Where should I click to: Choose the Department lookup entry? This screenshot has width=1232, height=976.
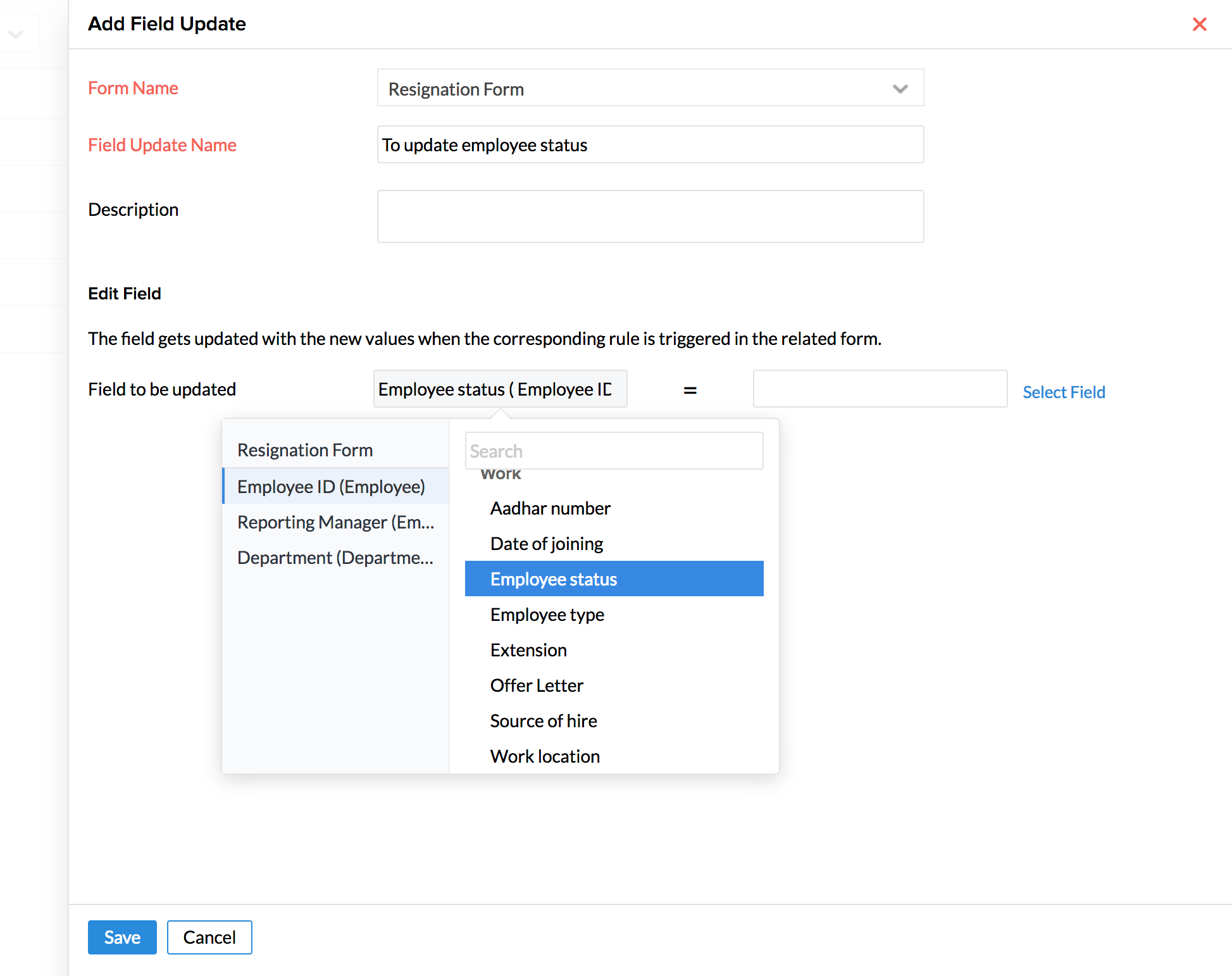[335, 558]
